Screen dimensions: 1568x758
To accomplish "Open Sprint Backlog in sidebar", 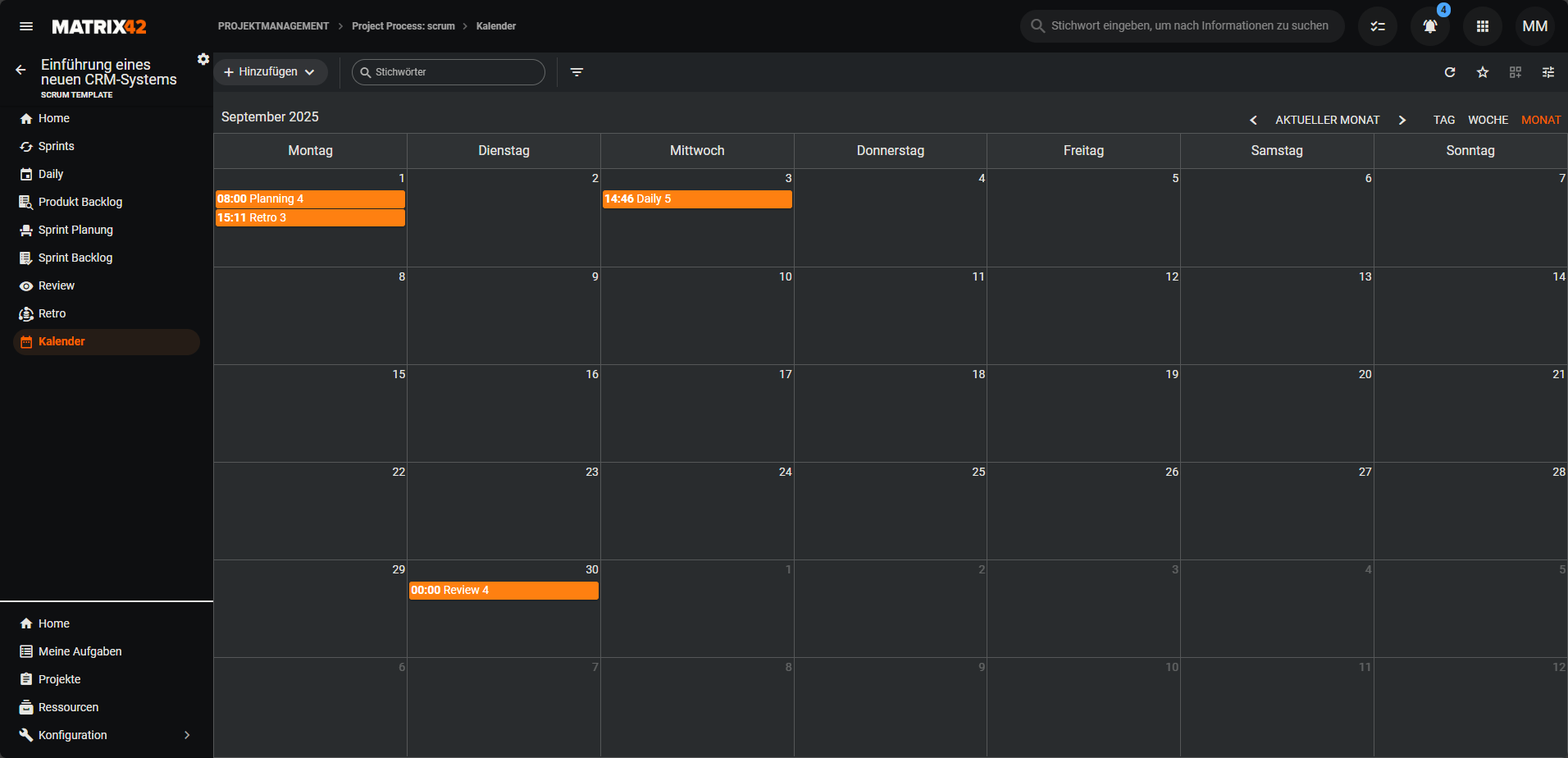I will [x=75, y=258].
